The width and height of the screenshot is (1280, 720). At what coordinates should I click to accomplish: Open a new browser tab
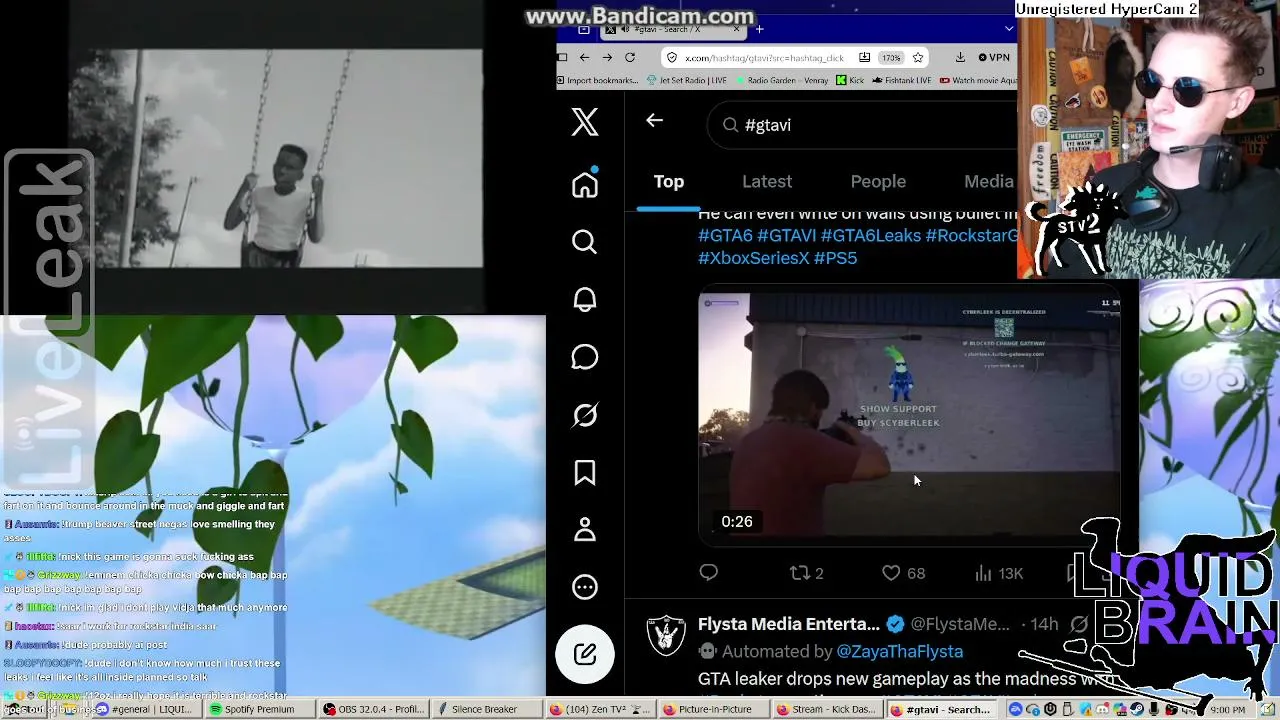point(759,29)
